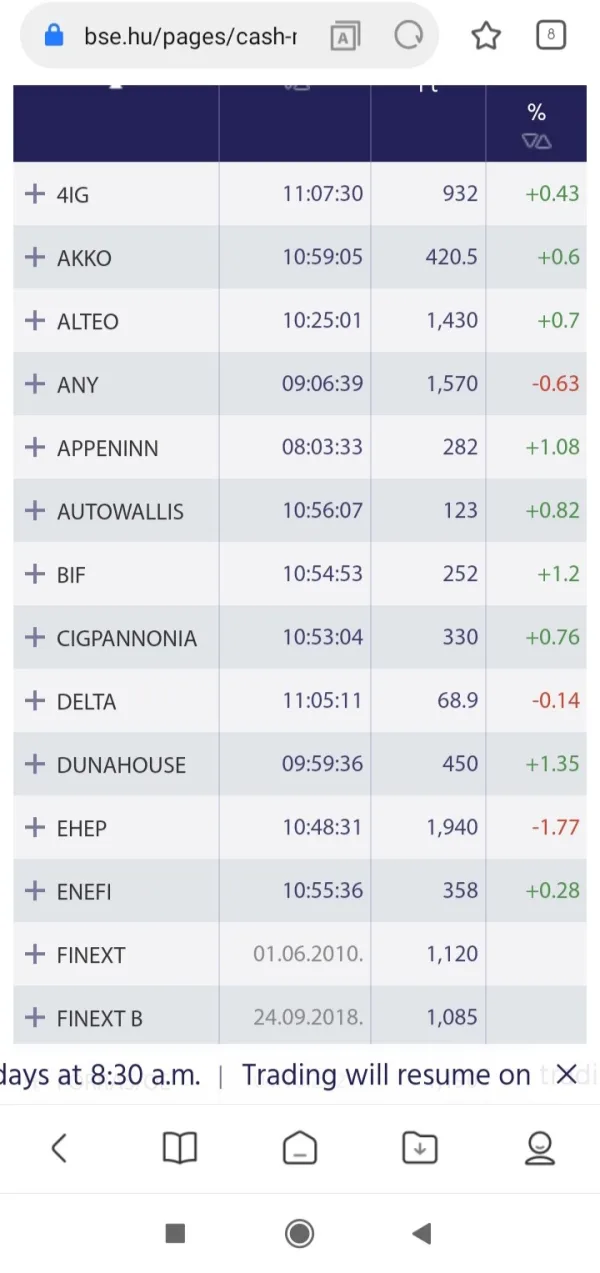Open the AUTOWALLIS stock entry

pyautogui.click(x=120, y=512)
